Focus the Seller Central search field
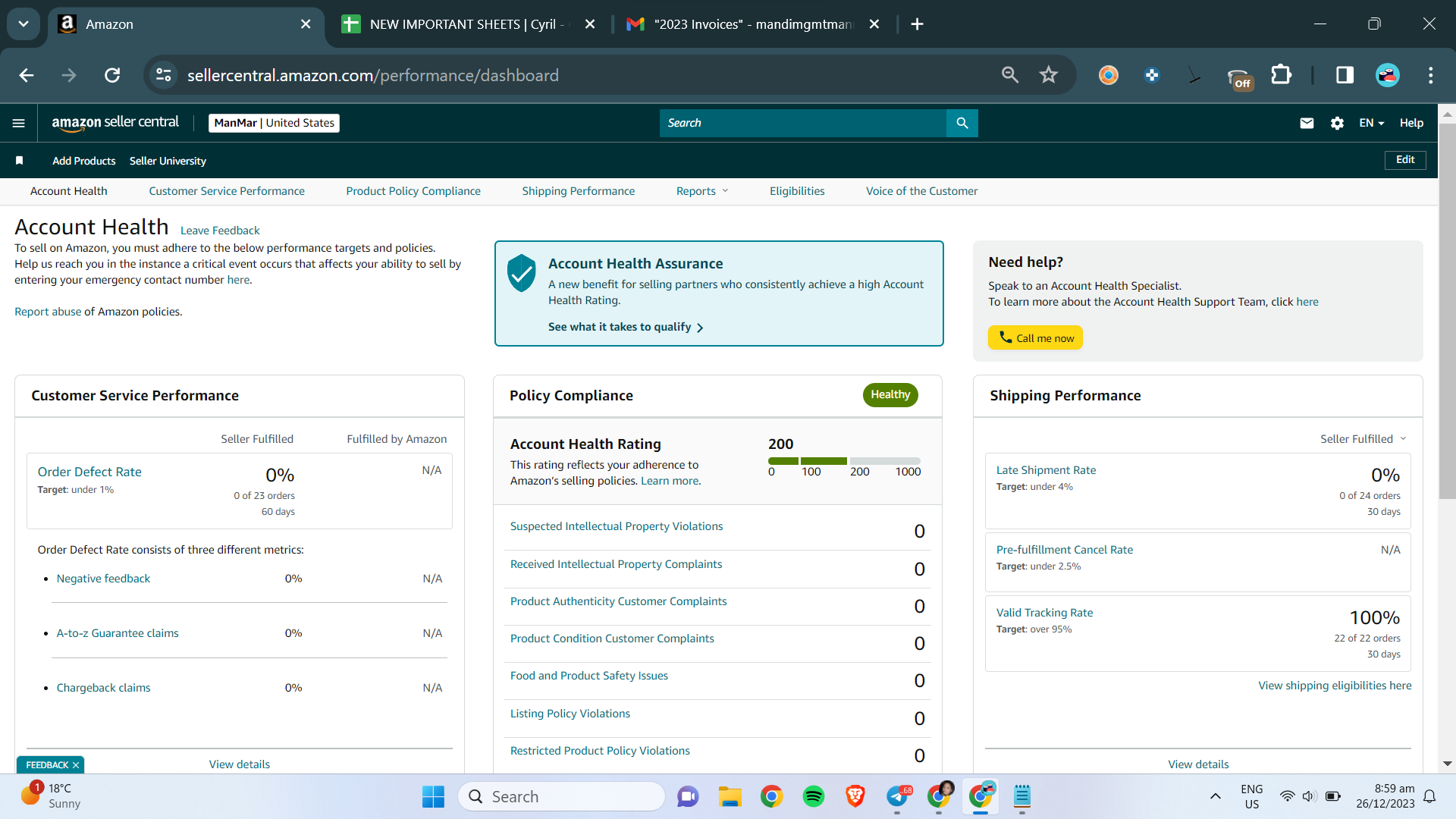The height and width of the screenshot is (819, 1456). [803, 123]
